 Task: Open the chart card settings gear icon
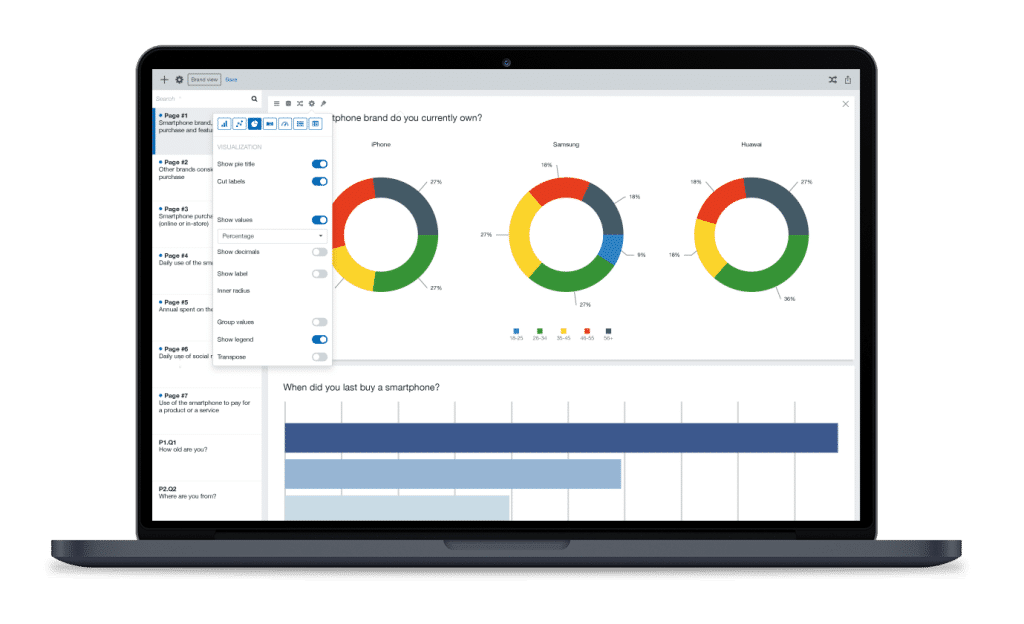click(x=311, y=102)
